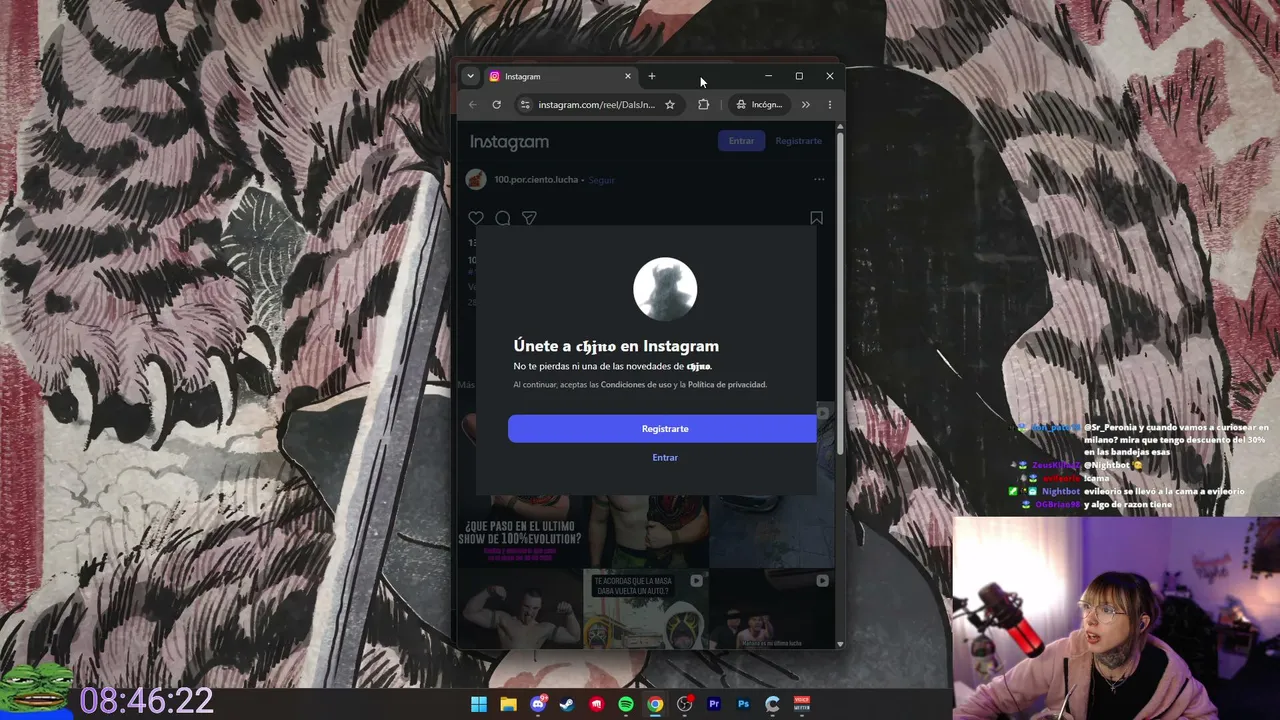
Task: Click the Entrar link in the dialog
Action: click(665, 457)
